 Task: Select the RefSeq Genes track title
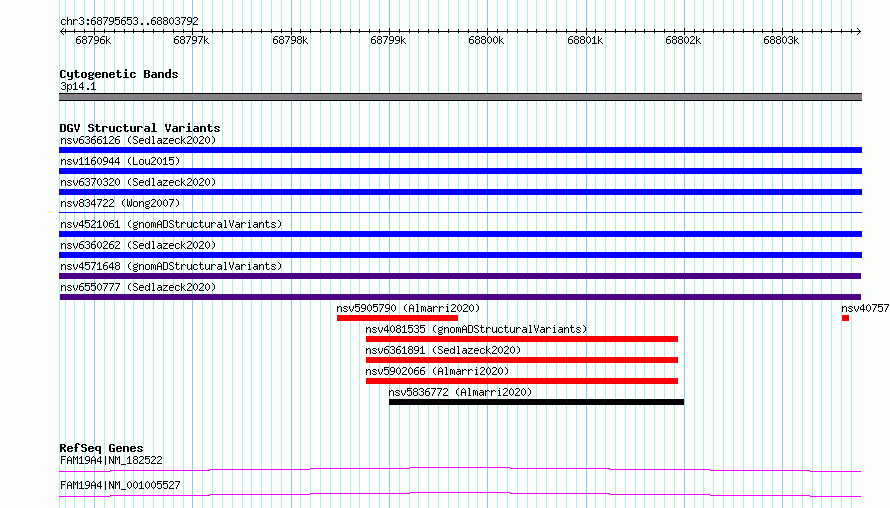tap(101, 448)
